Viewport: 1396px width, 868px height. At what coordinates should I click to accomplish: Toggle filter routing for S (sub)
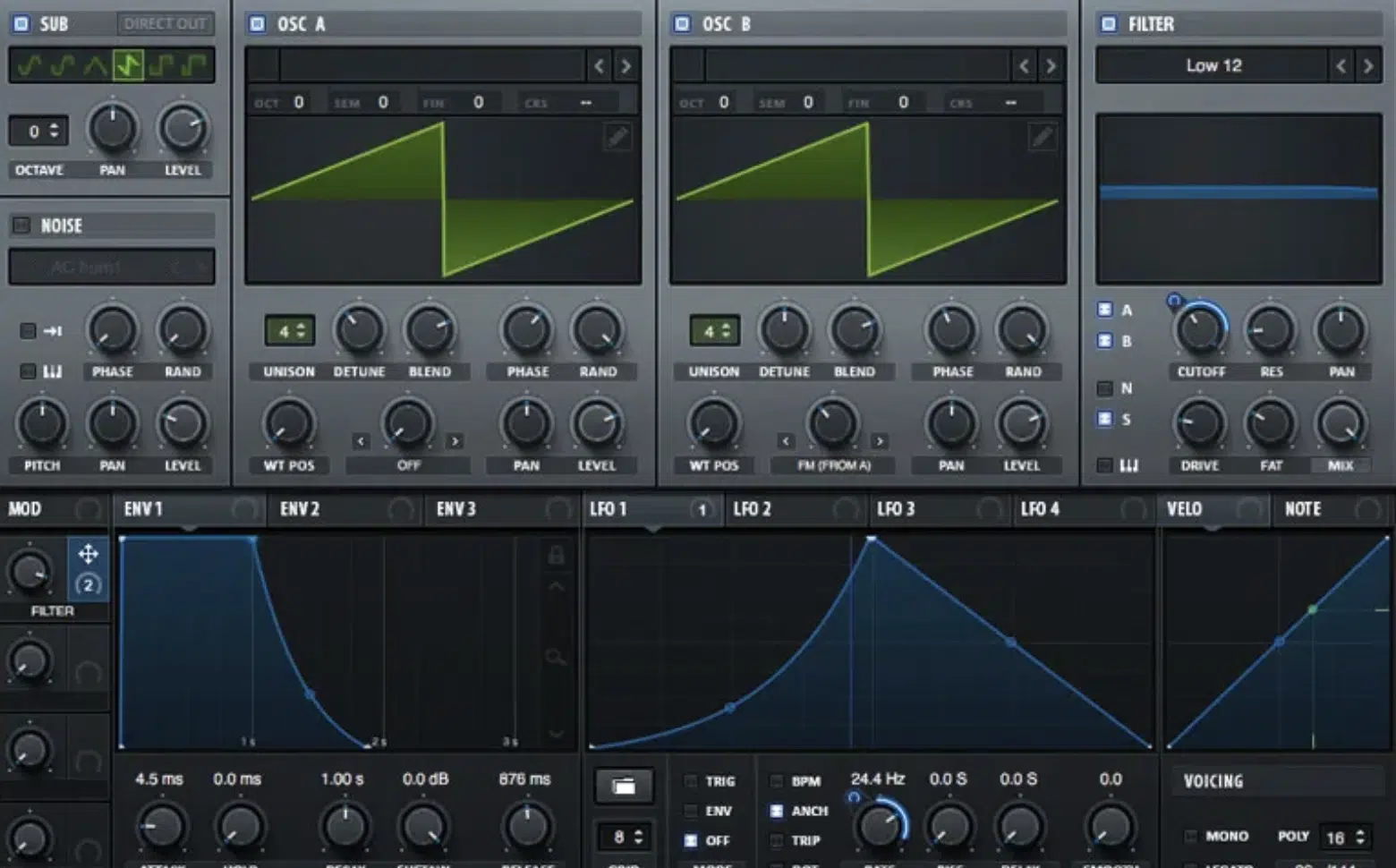tap(1105, 419)
